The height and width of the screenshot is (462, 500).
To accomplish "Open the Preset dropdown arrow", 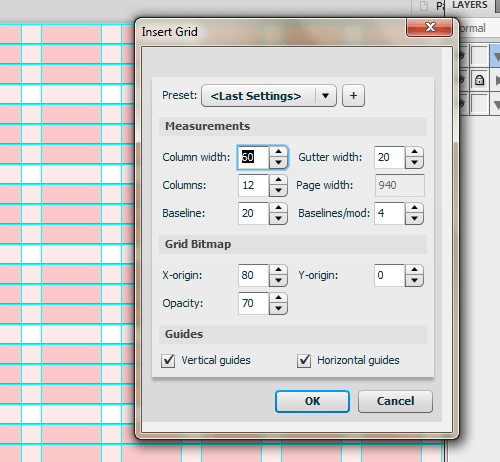I will pyautogui.click(x=326, y=96).
